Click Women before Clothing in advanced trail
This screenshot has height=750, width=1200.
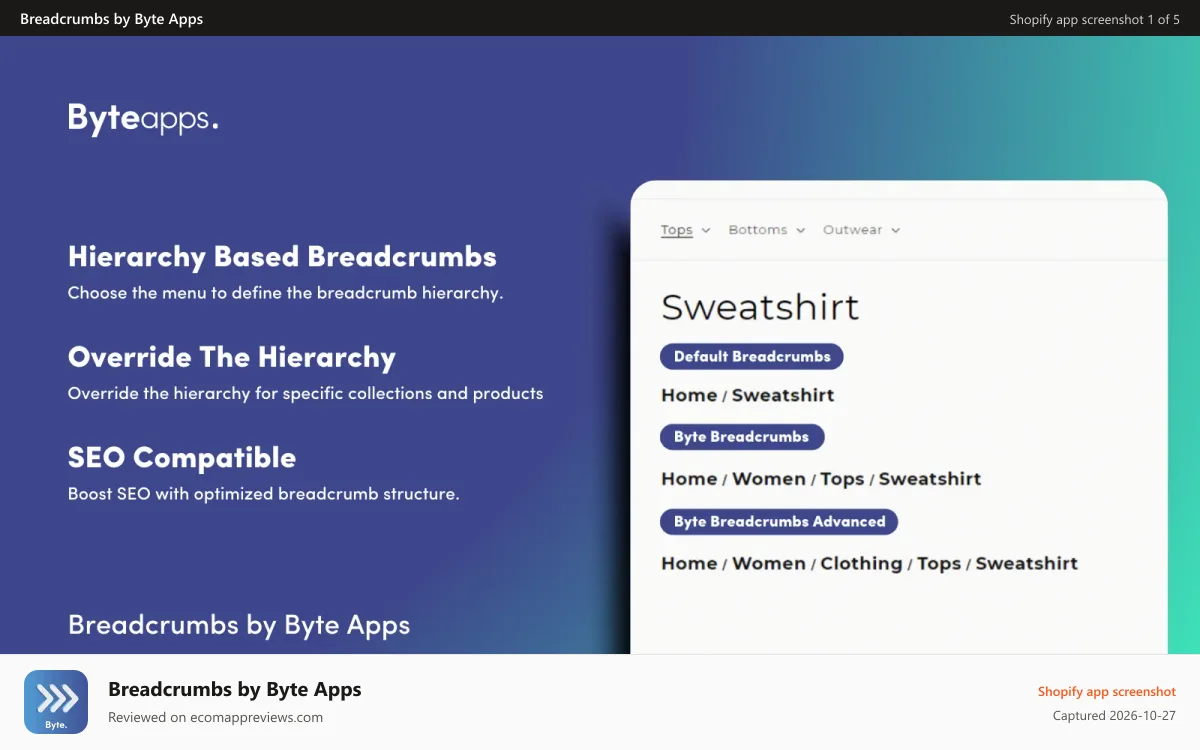click(x=769, y=564)
